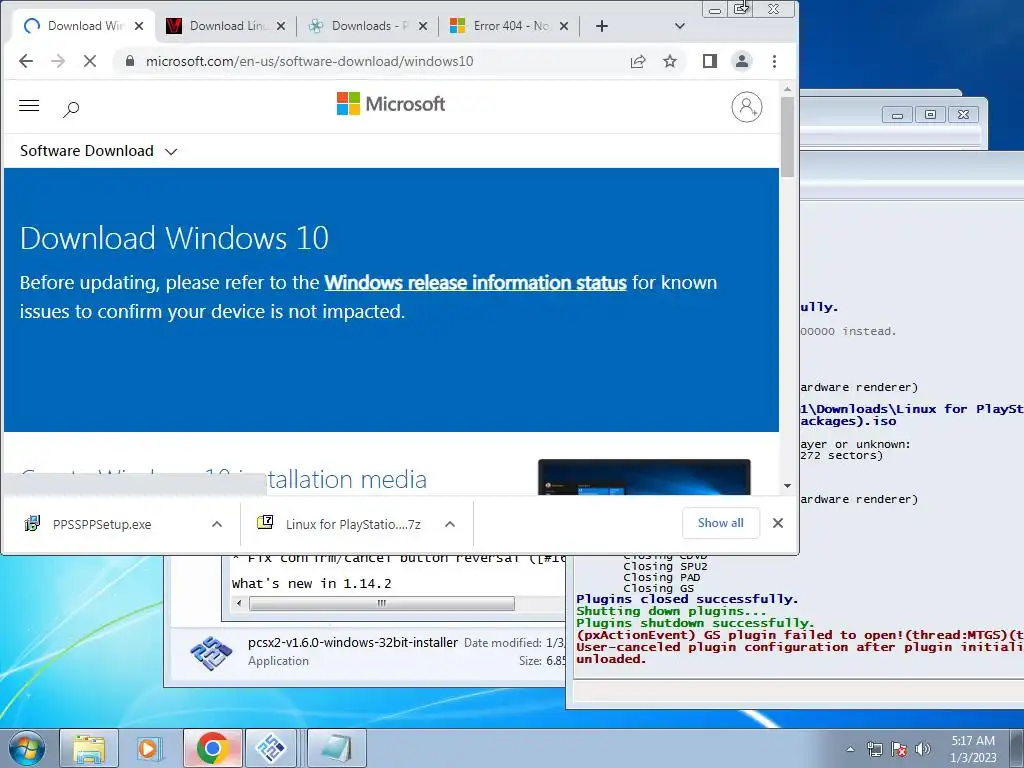Open the notepad taskbar icon
This screenshot has width=1024, height=768.
[x=336, y=748]
